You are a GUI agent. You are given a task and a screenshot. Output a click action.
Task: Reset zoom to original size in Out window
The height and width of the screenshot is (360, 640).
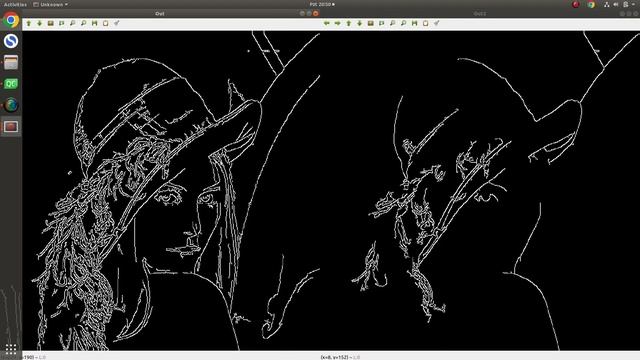[x=51, y=23]
